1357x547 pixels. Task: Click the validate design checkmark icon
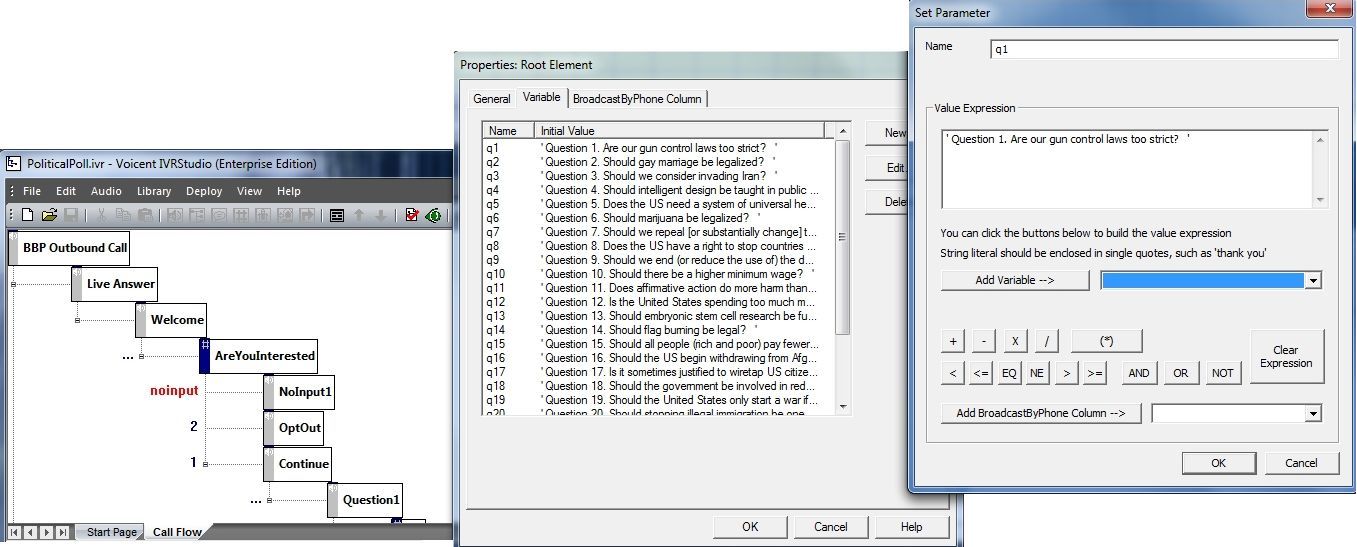[x=412, y=215]
